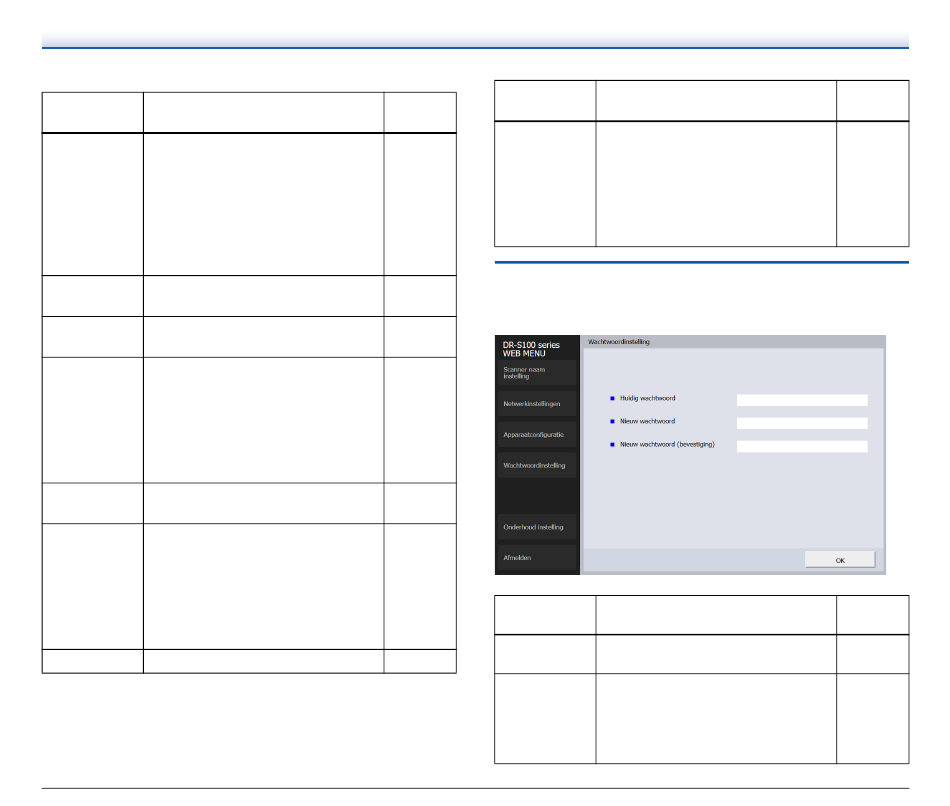Viewport: 950px width, 806px height.
Task: Click Afmelden to log out
Action: 537,558
